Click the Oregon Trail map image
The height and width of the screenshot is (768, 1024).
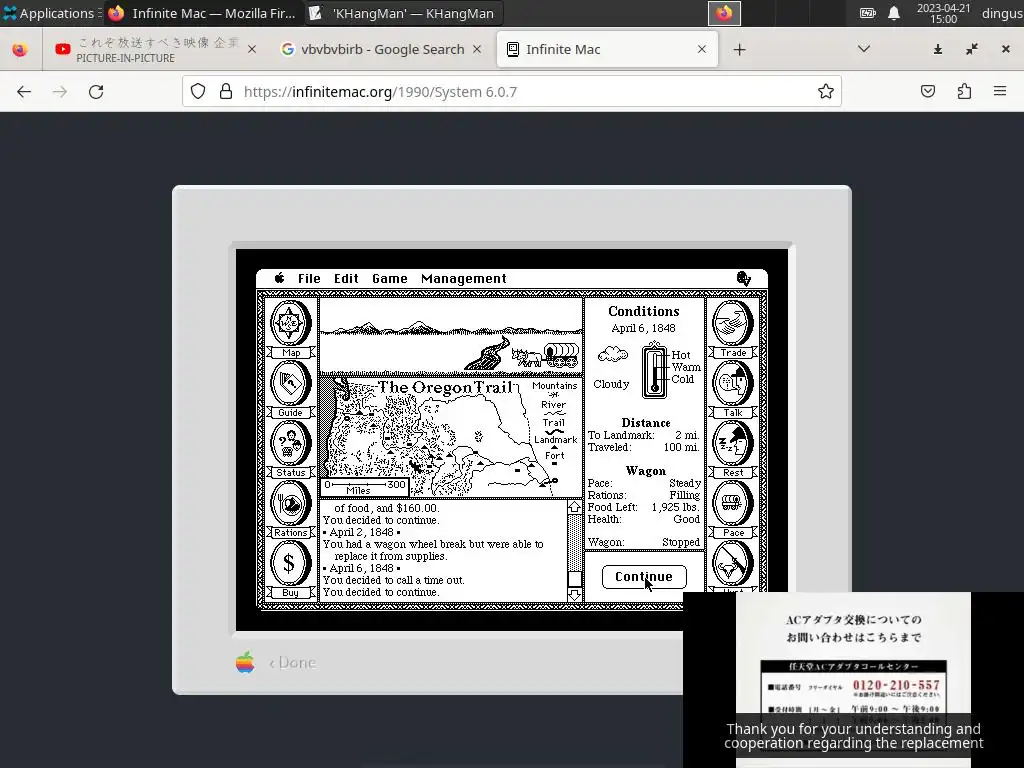click(451, 438)
